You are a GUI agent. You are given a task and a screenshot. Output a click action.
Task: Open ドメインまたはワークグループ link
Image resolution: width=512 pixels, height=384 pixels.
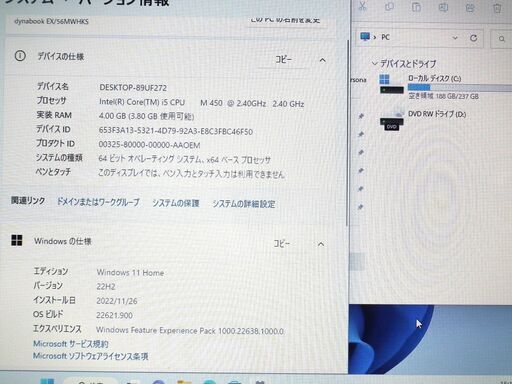click(x=98, y=202)
